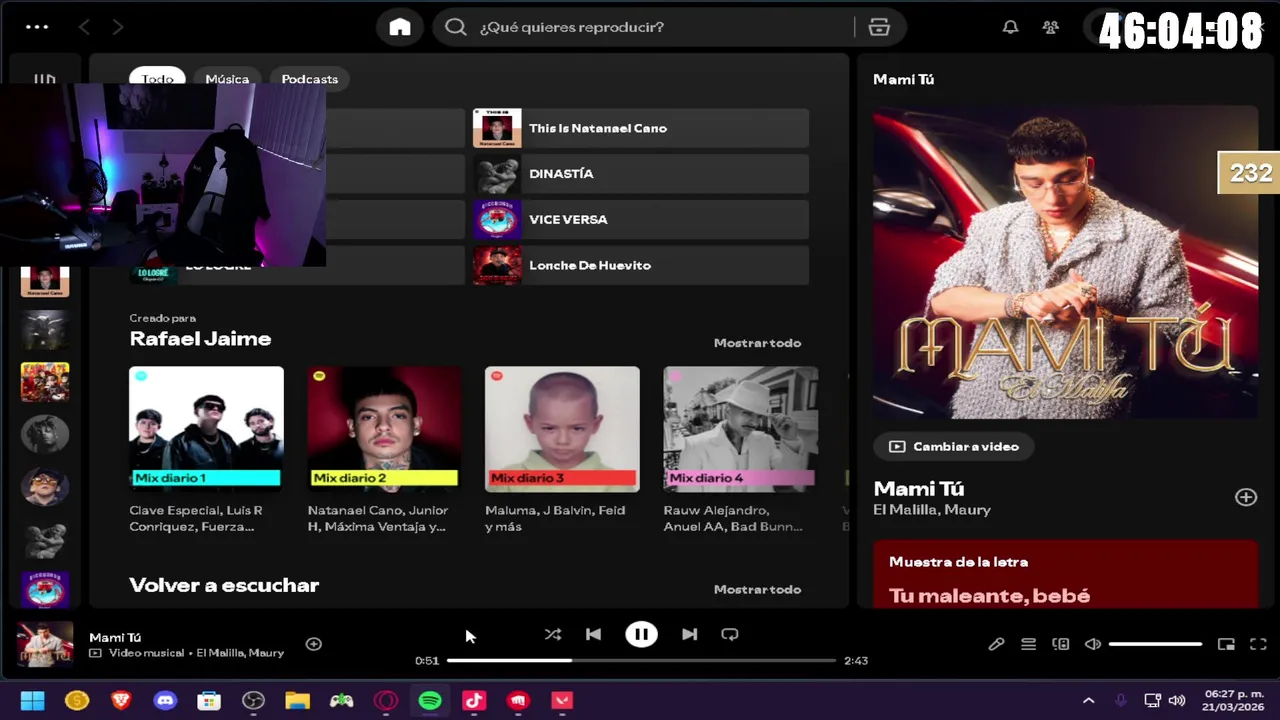Expand hidden system tray icons
The image size is (1280, 720).
[1089, 701]
